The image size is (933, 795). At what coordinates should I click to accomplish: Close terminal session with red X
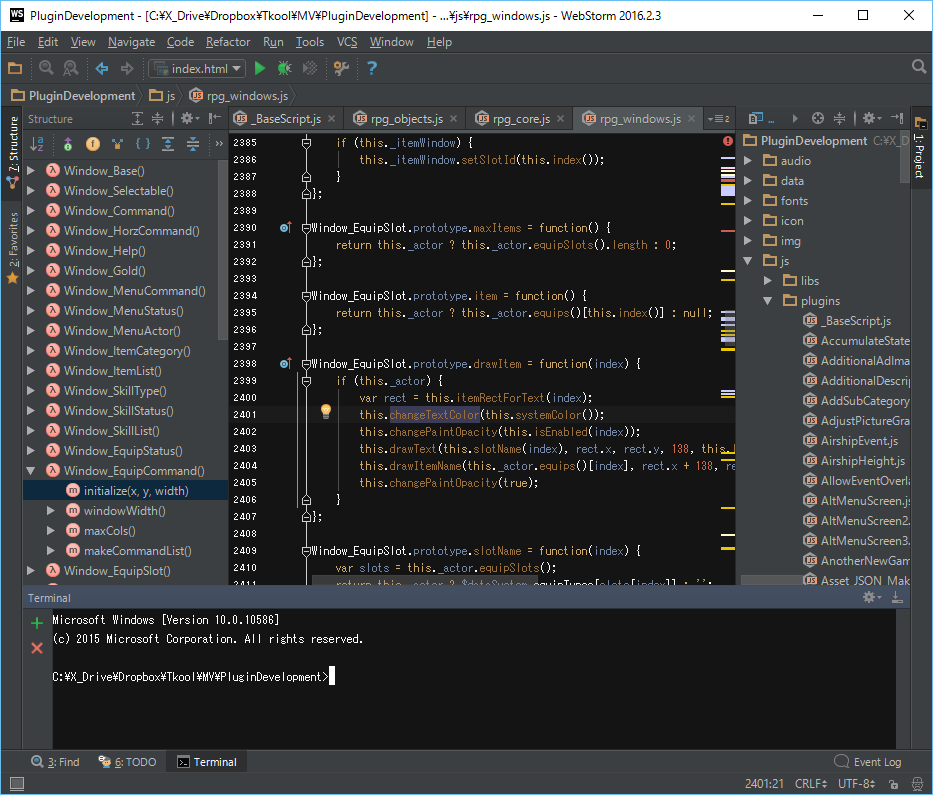pyautogui.click(x=37, y=648)
